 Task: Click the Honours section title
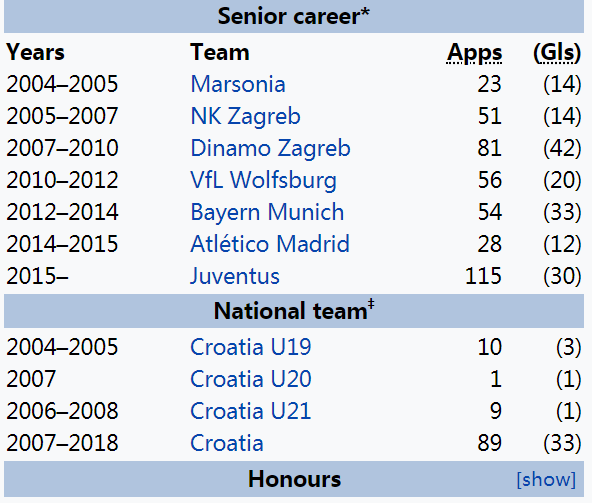(x=294, y=479)
